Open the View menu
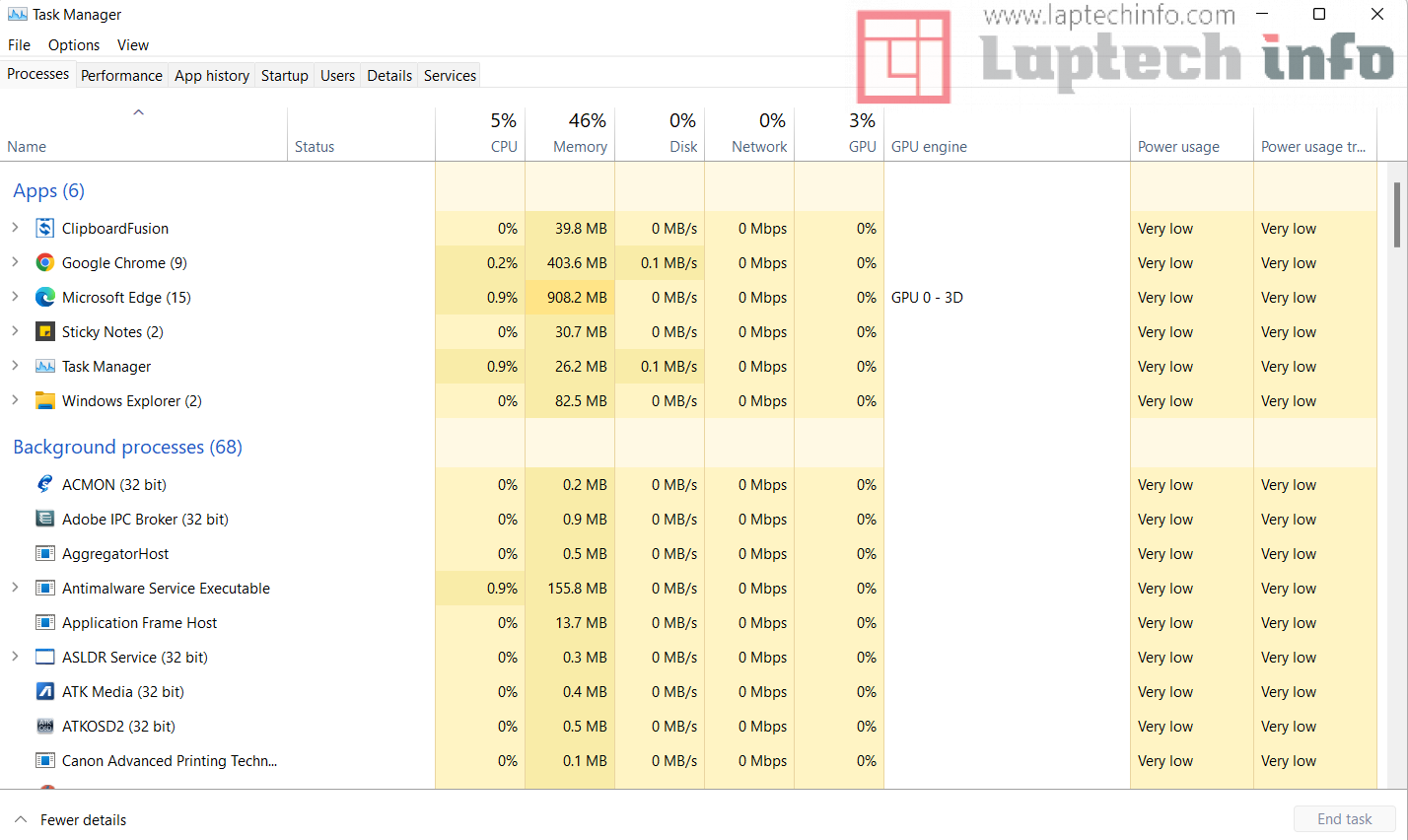Screen dimensions: 1408x840 (x=133, y=45)
